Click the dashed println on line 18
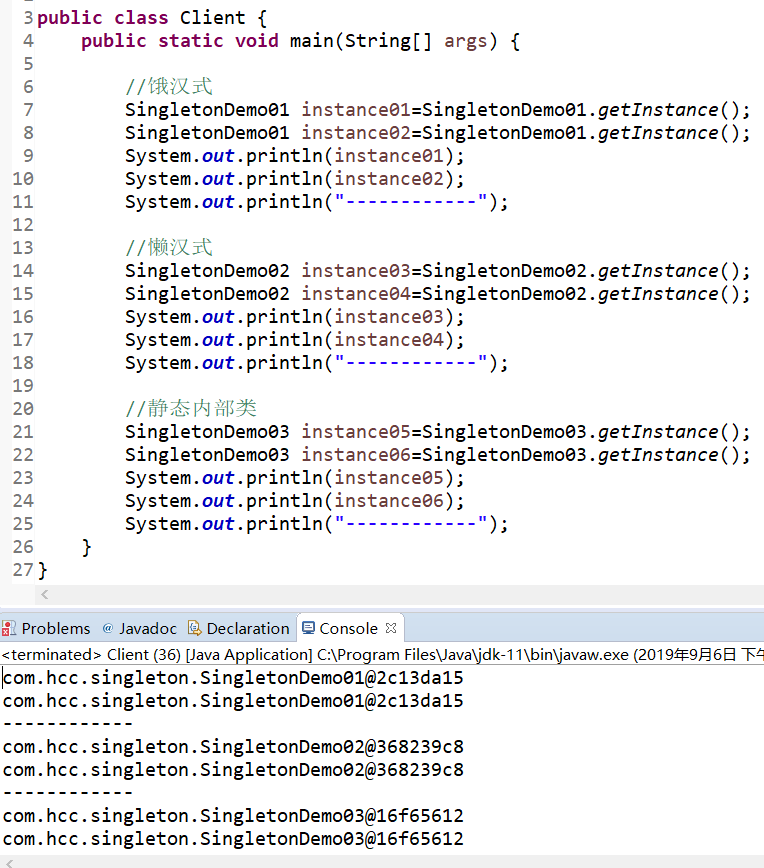Screen dimensions: 764x868 point(316,363)
